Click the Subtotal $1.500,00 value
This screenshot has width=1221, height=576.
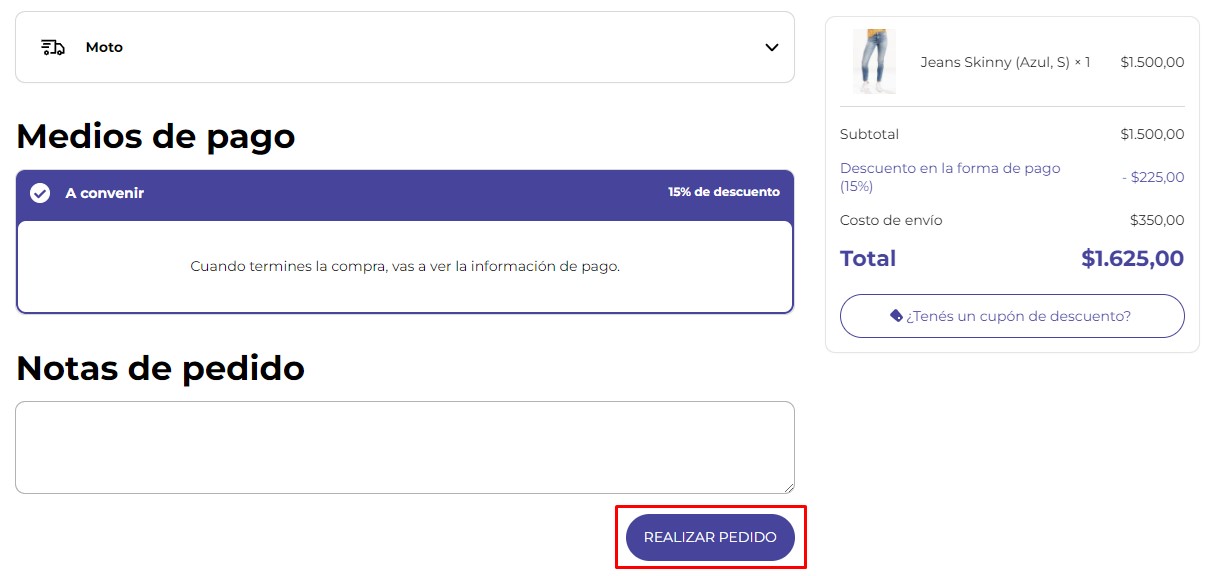pyautogui.click(x=1153, y=134)
